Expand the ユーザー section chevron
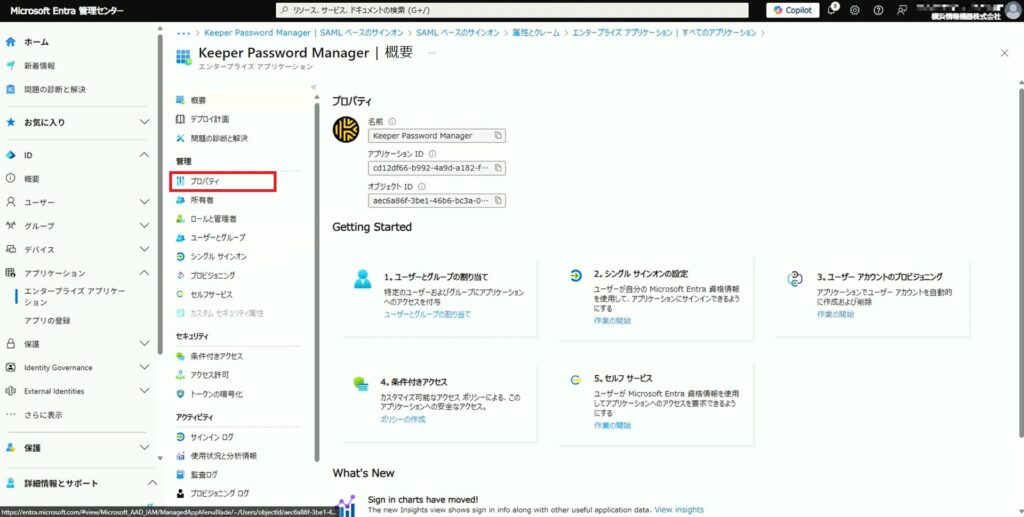Screen dimensions: 1024x517 coord(145,202)
